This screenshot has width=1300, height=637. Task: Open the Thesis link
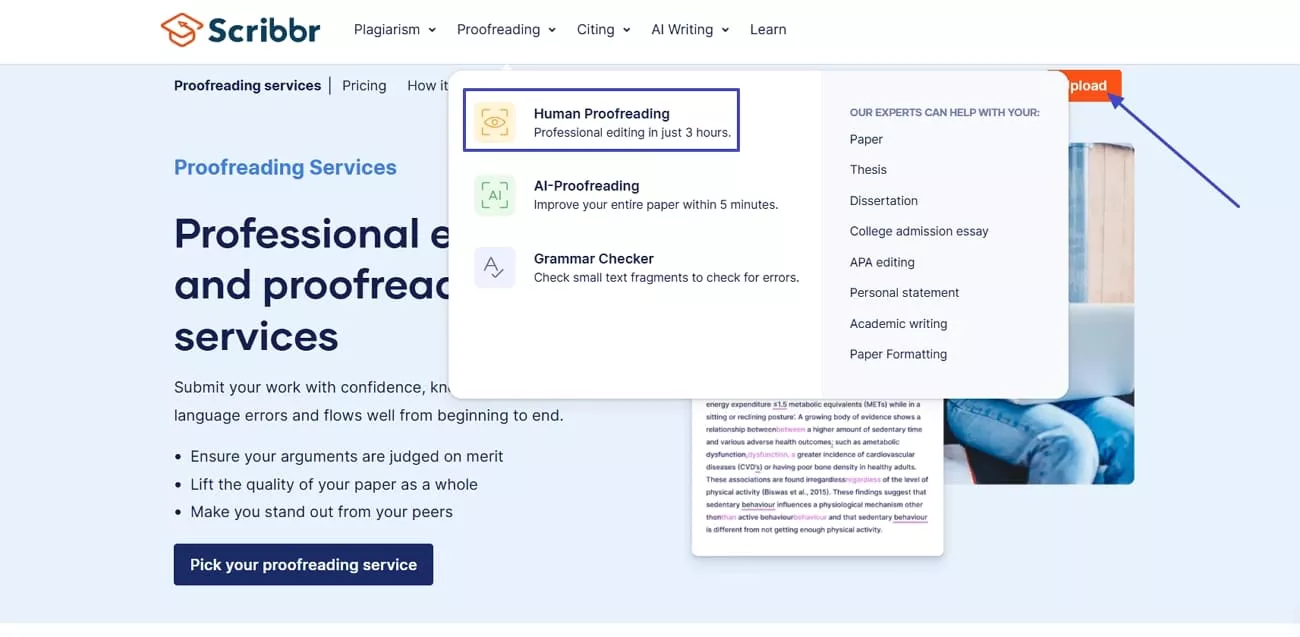click(868, 169)
